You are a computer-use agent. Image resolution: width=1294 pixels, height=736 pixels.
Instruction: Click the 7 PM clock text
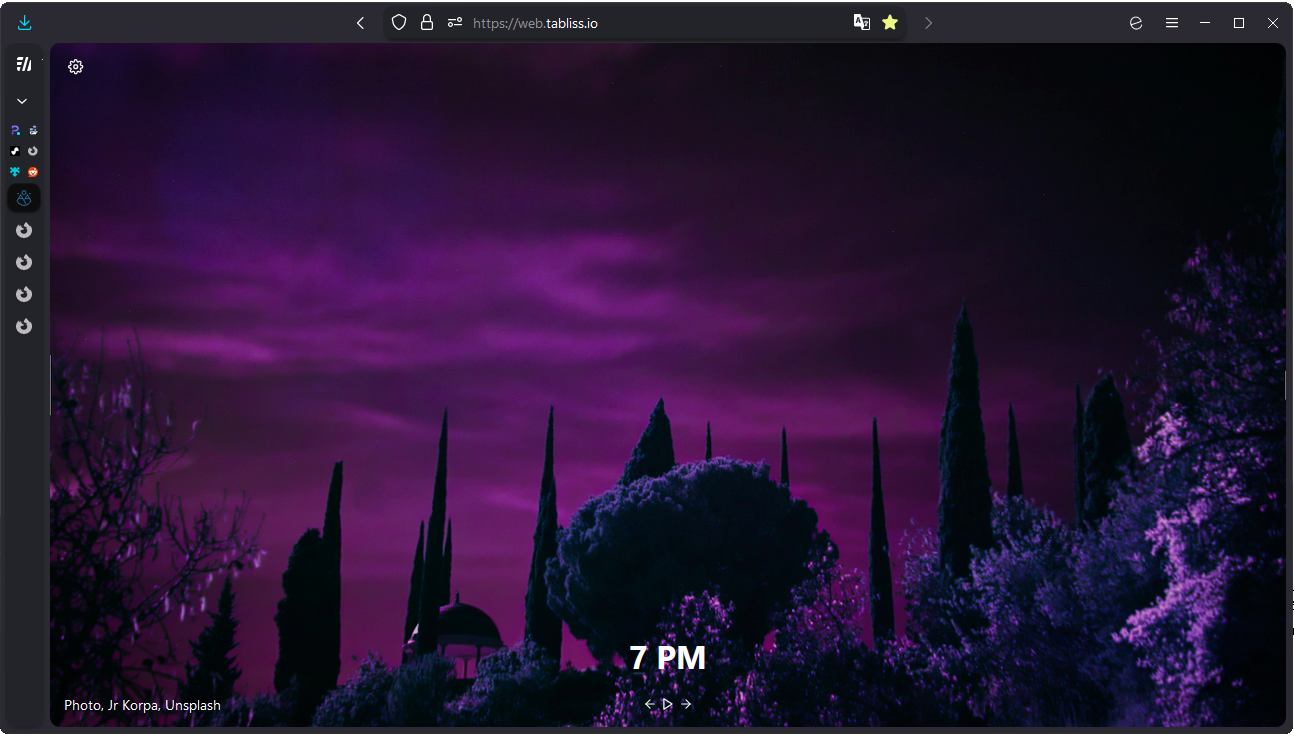point(667,658)
